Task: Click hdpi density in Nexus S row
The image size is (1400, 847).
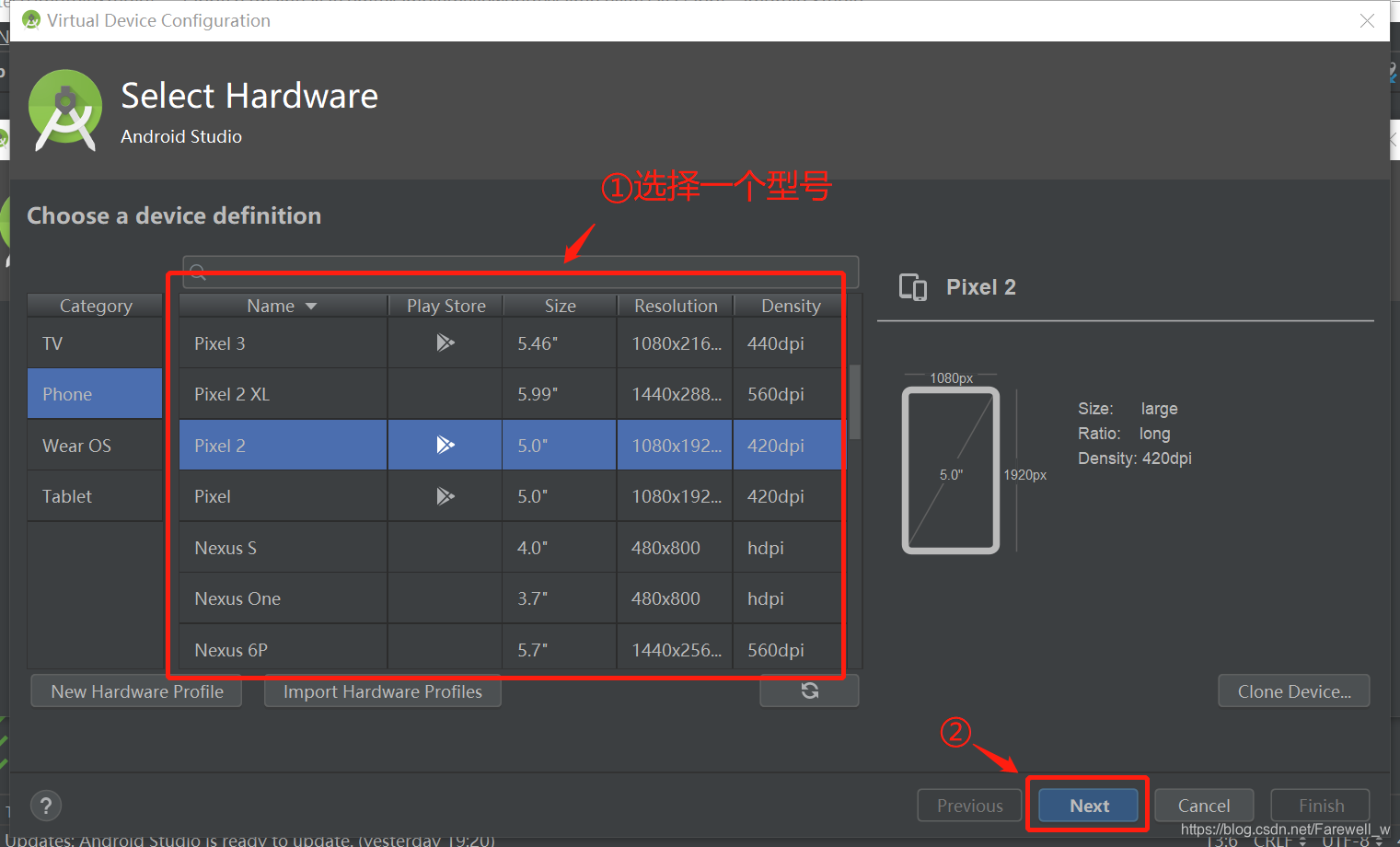Action: tap(789, 548)
